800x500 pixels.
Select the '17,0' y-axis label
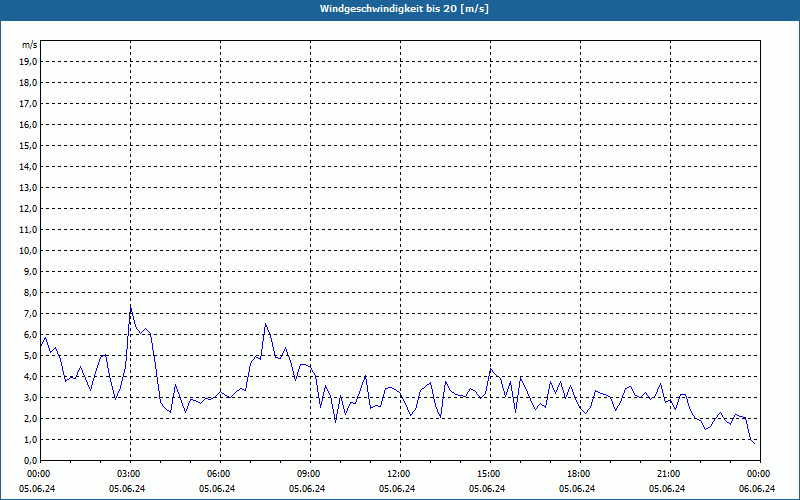click(29, 104)
